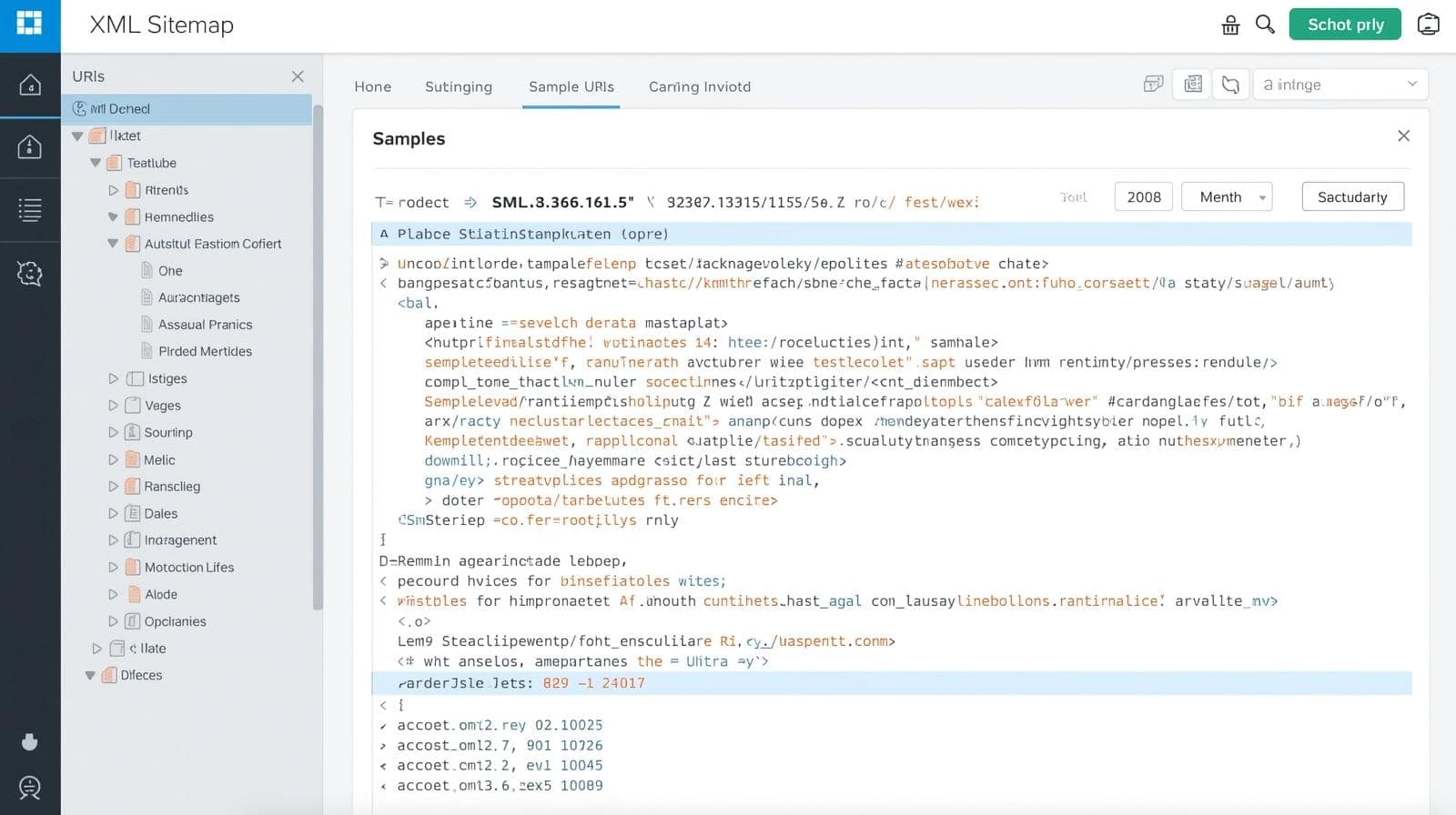The height and width of the screenshot is (815, 1456).
Task: Click the 'SML.3.366.161.5"' value
Action: pyautogui.click(x=562, y=202)
